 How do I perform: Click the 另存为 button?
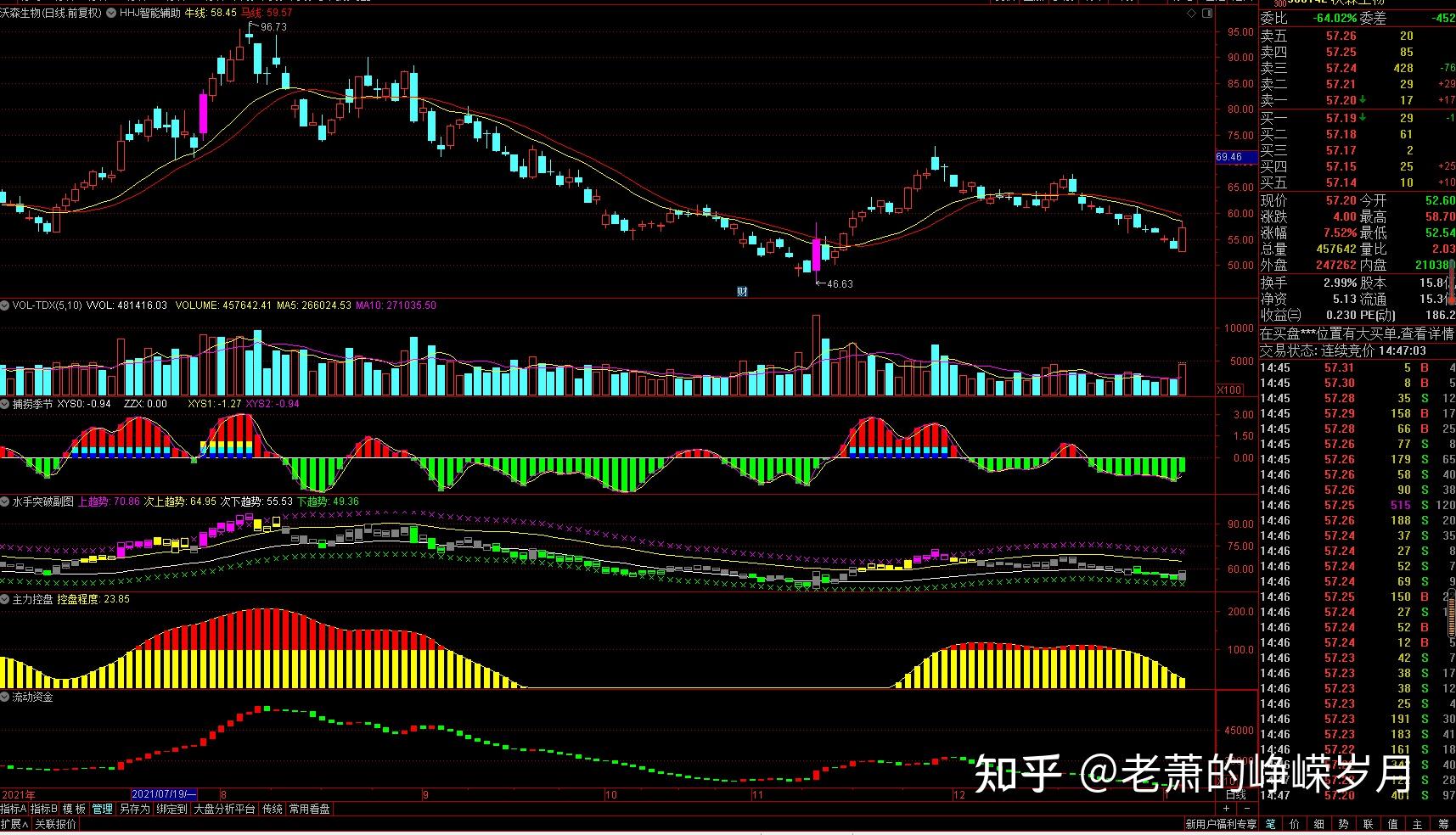point(134,810)
